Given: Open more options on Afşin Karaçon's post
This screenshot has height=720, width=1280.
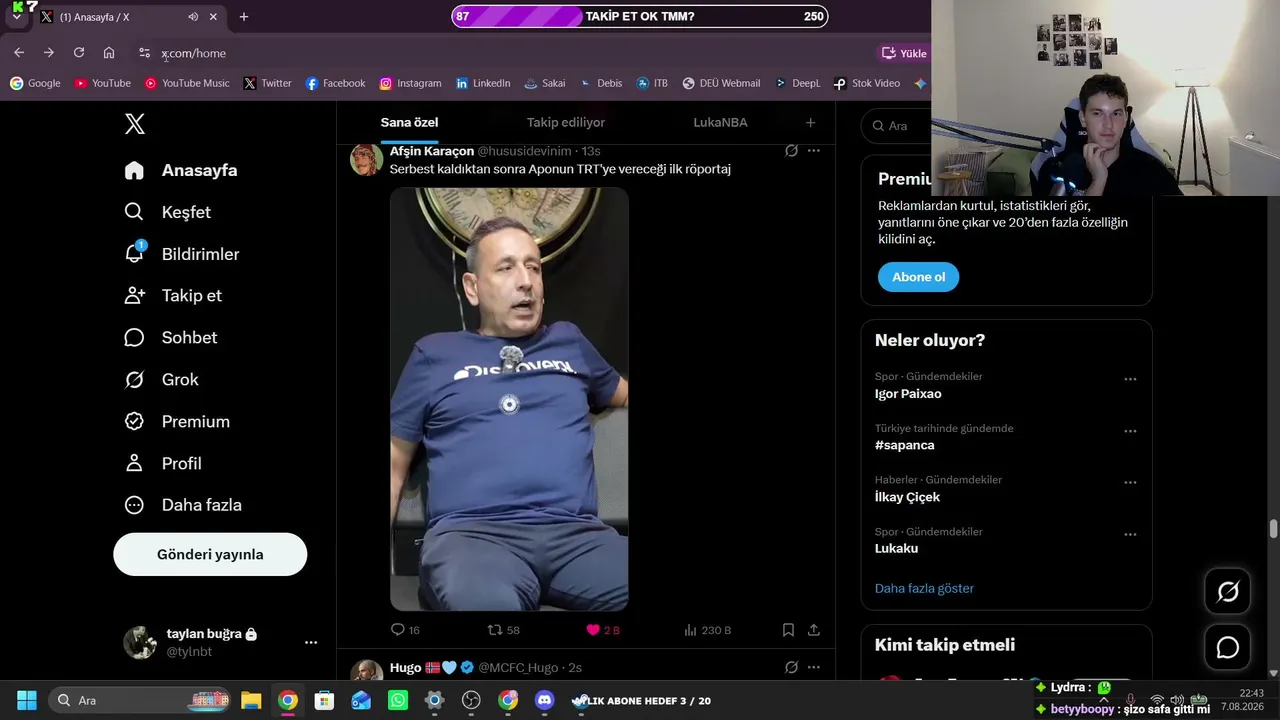Looking at the screenshot, I should [x=814, y=151].
